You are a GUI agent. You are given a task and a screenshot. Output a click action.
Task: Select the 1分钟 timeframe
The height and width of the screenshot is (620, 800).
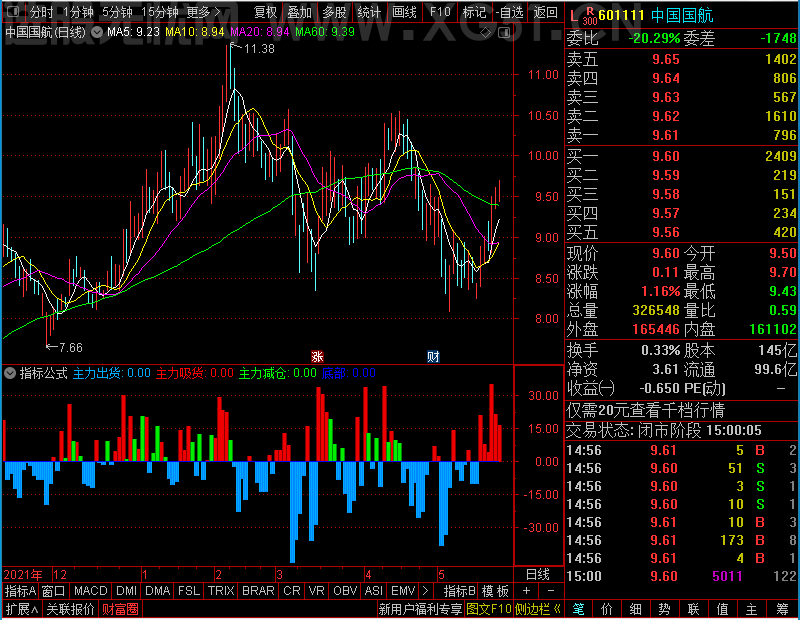[x=78, y=11]
